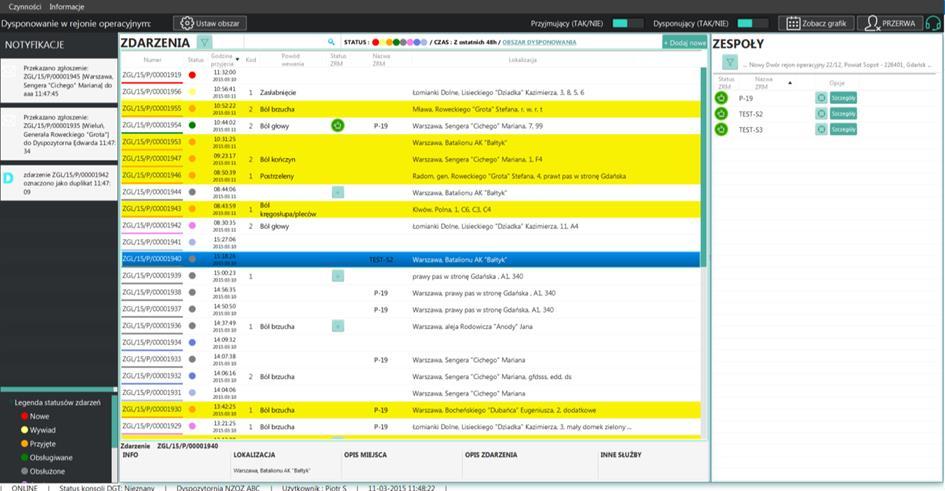945x491 pixels.
Task: Toggle the Dysponujący (TAK/NIE) switch
Action: click(x=753, y=23)
